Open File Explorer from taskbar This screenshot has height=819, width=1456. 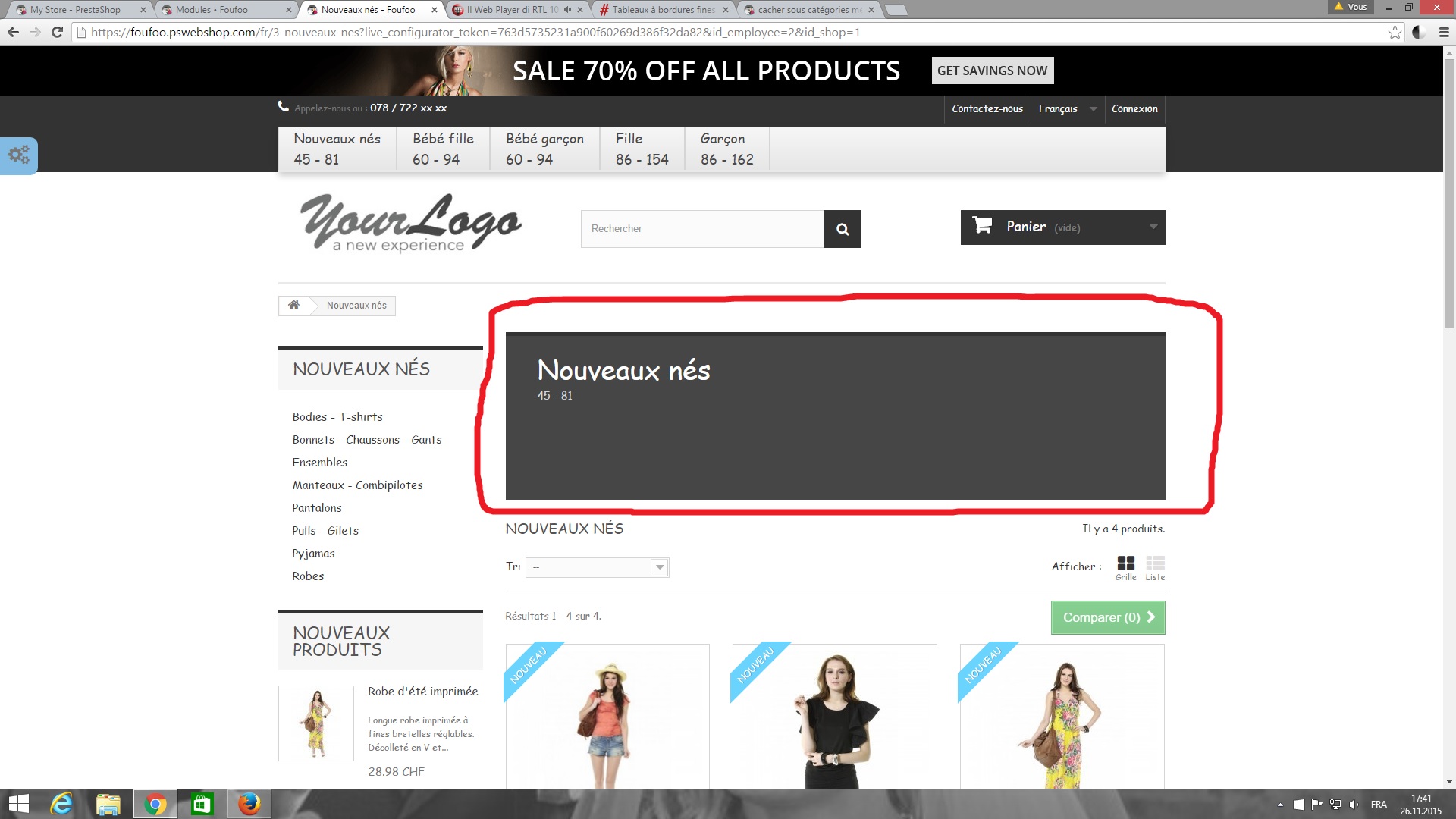point(108,804)
